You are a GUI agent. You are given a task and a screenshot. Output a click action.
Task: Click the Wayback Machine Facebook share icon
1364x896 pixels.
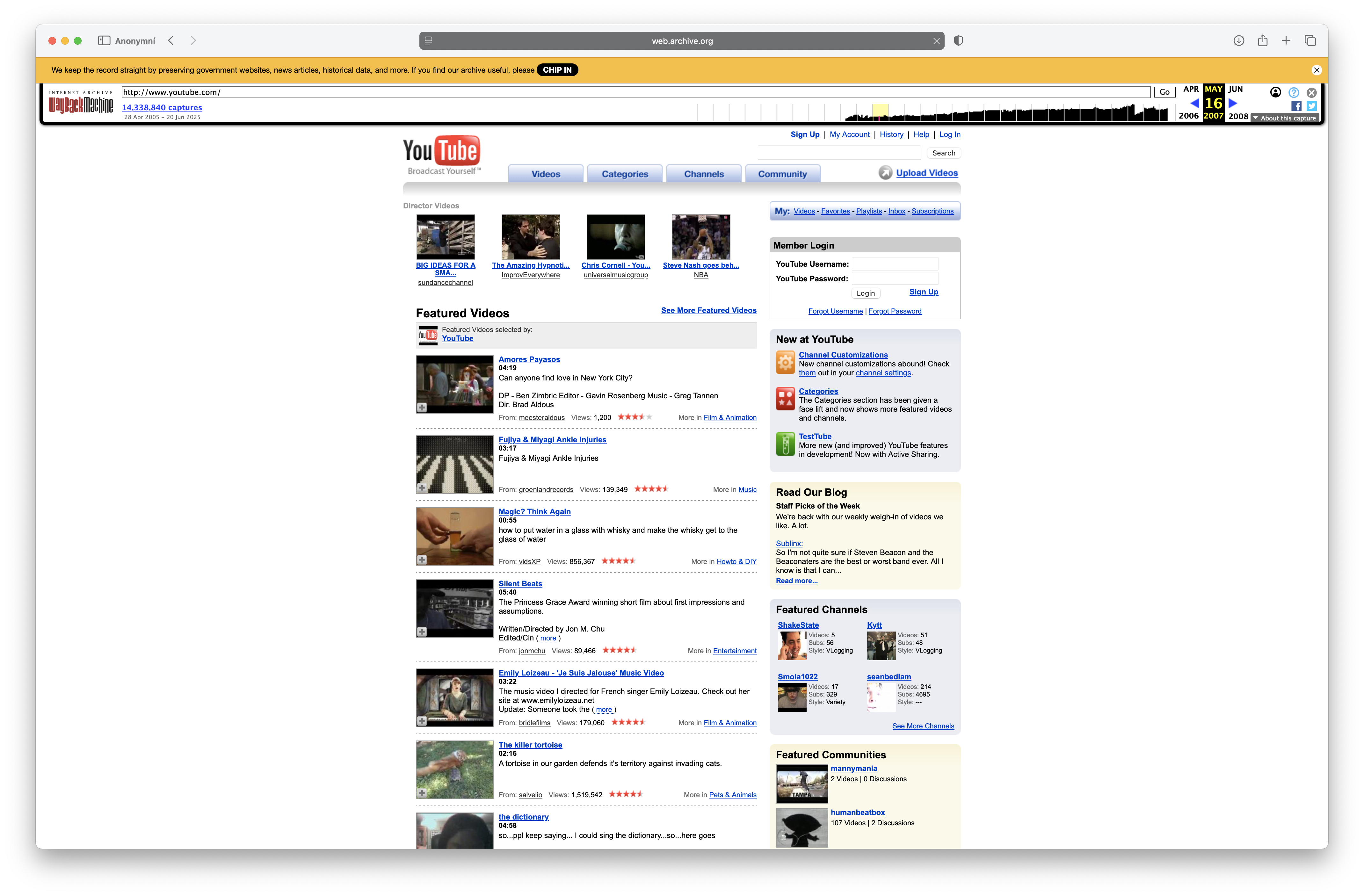1296,106
